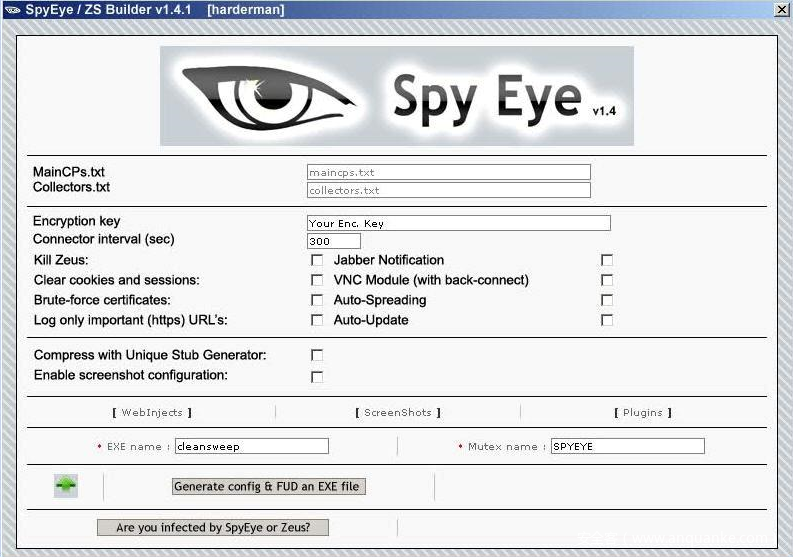Check the Auto-Update option
The width and height of the screenshot is (793, 557).
pos(607,320)
